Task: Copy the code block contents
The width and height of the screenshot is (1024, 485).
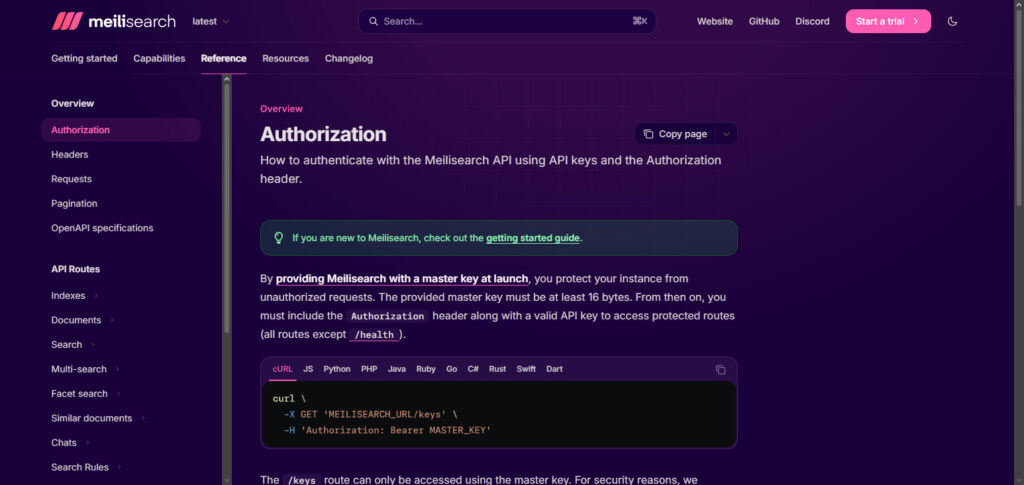Action: pyautogui.click(x=720, y=369)
